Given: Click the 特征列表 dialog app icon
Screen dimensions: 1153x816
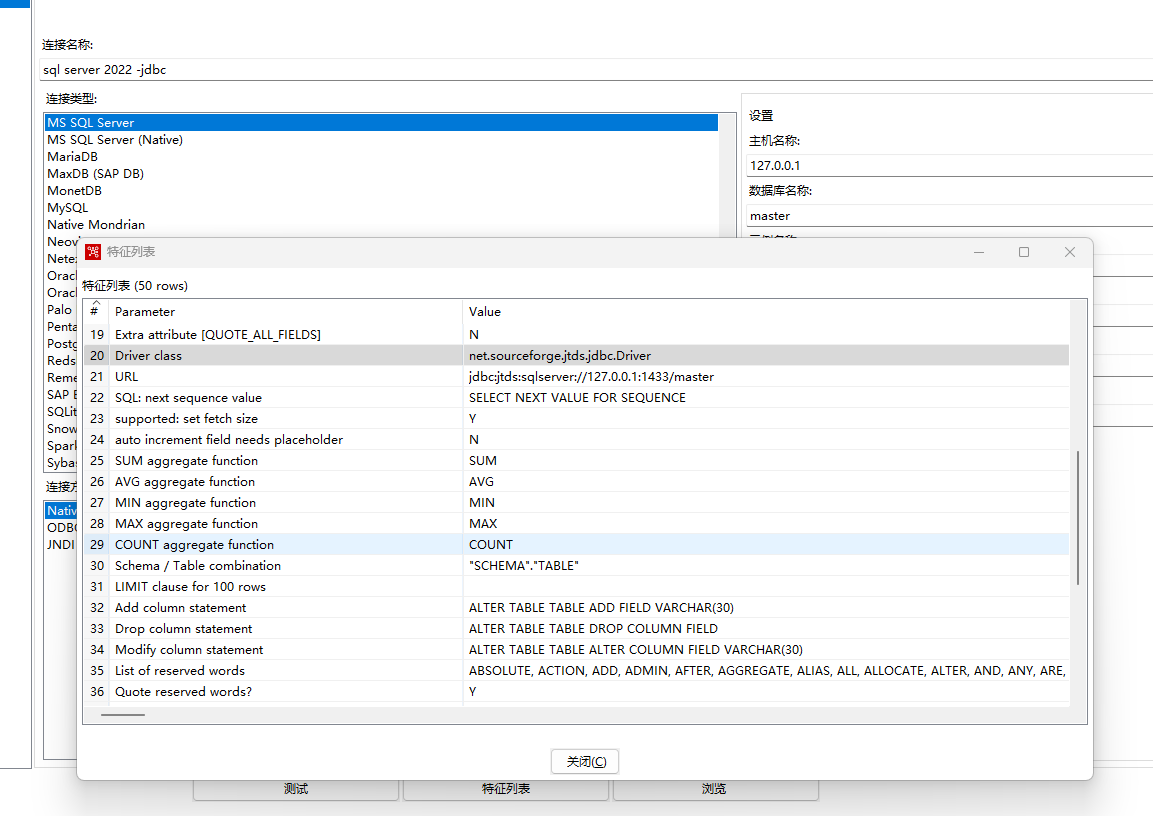Looking at the screenshot, I should 93,252.
